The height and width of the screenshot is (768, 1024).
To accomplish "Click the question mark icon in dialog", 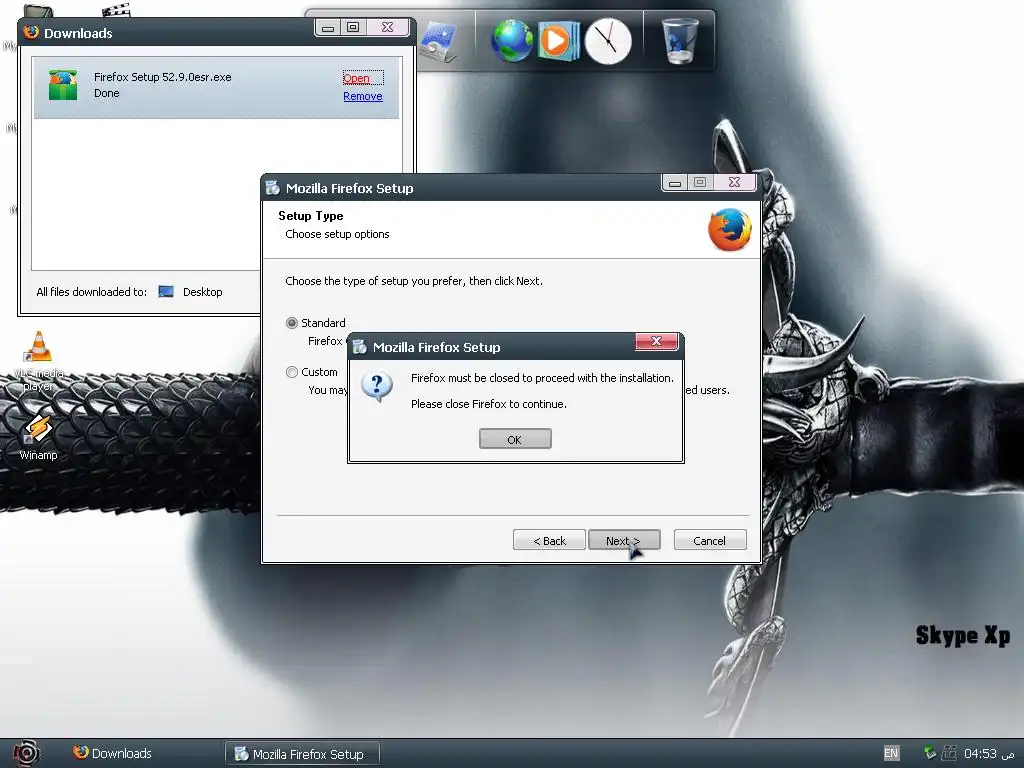I will tap(377, 387).
